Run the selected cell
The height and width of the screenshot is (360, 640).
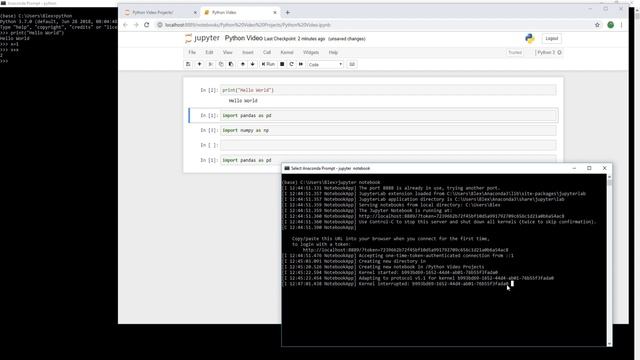268,64
